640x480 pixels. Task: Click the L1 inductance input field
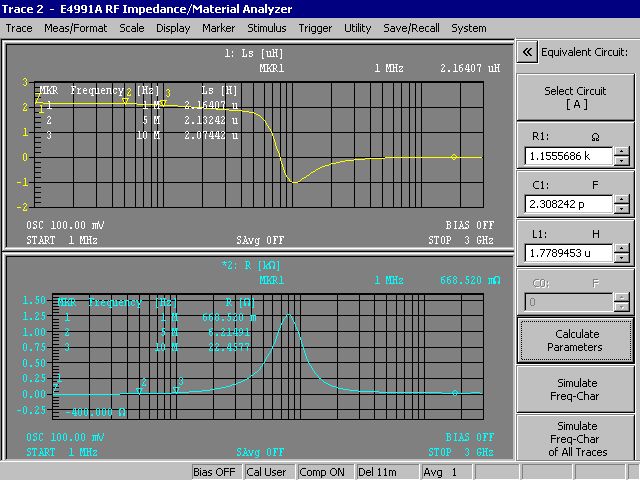[x=568, y=253]
